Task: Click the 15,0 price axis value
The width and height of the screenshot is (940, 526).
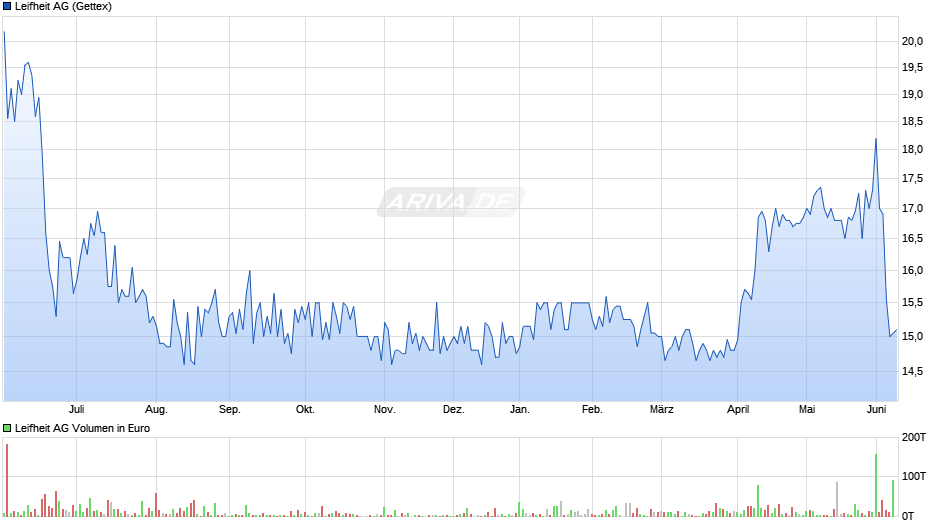Action: click(x=912, y=336)
